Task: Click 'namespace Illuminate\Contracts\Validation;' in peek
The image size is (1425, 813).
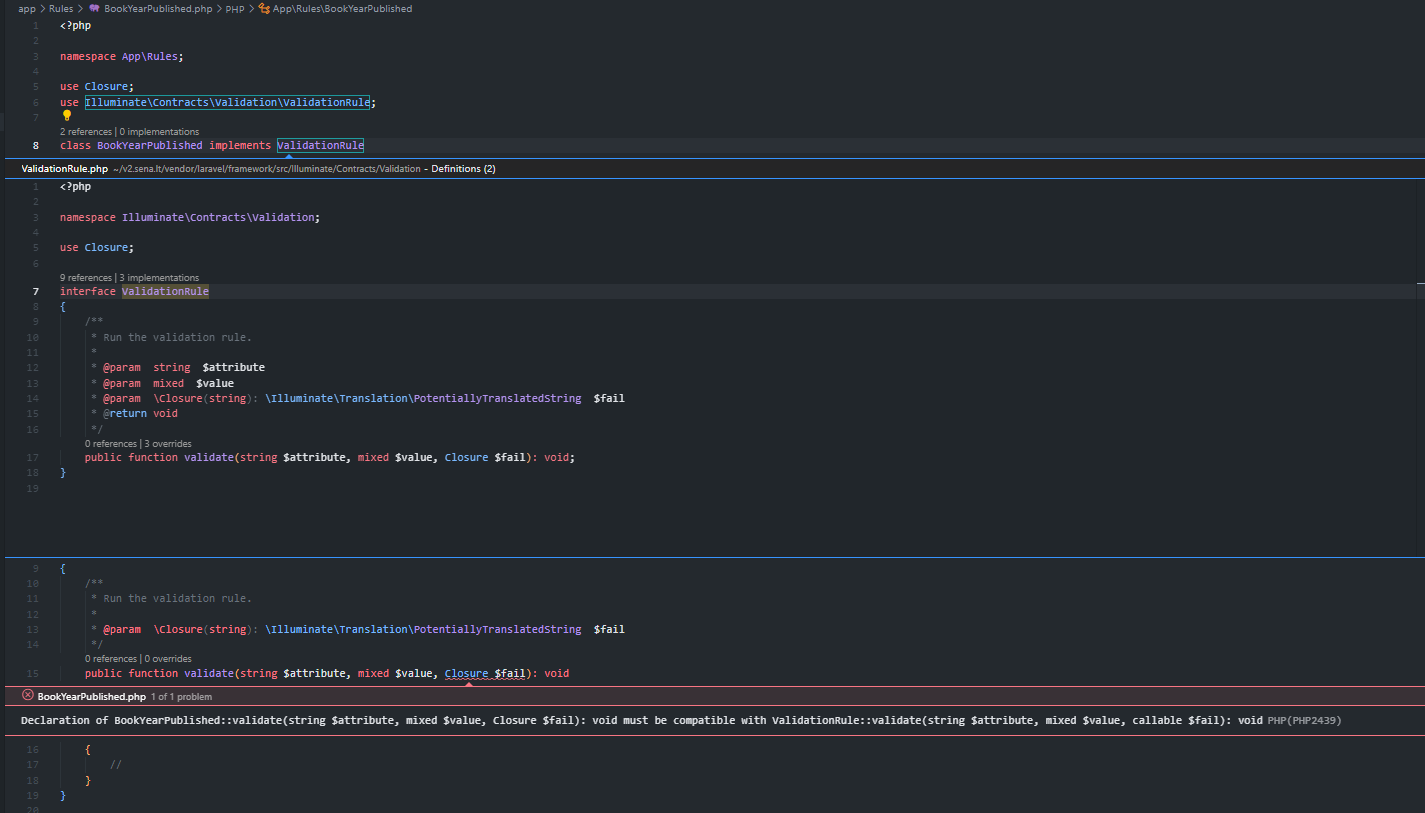Action: pyautogui.click(x=190, y=217)
